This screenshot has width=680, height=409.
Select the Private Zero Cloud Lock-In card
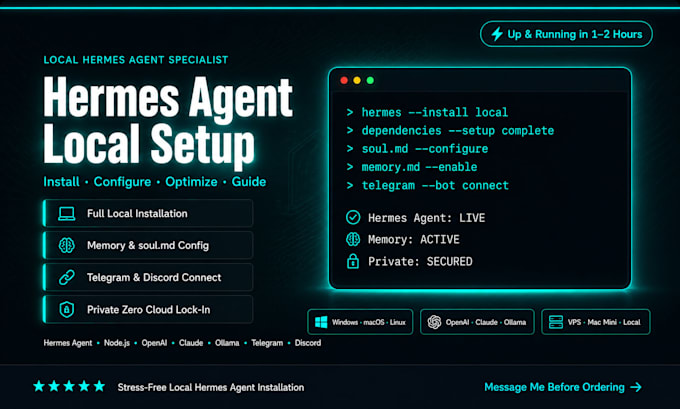(x=148, y=310)
